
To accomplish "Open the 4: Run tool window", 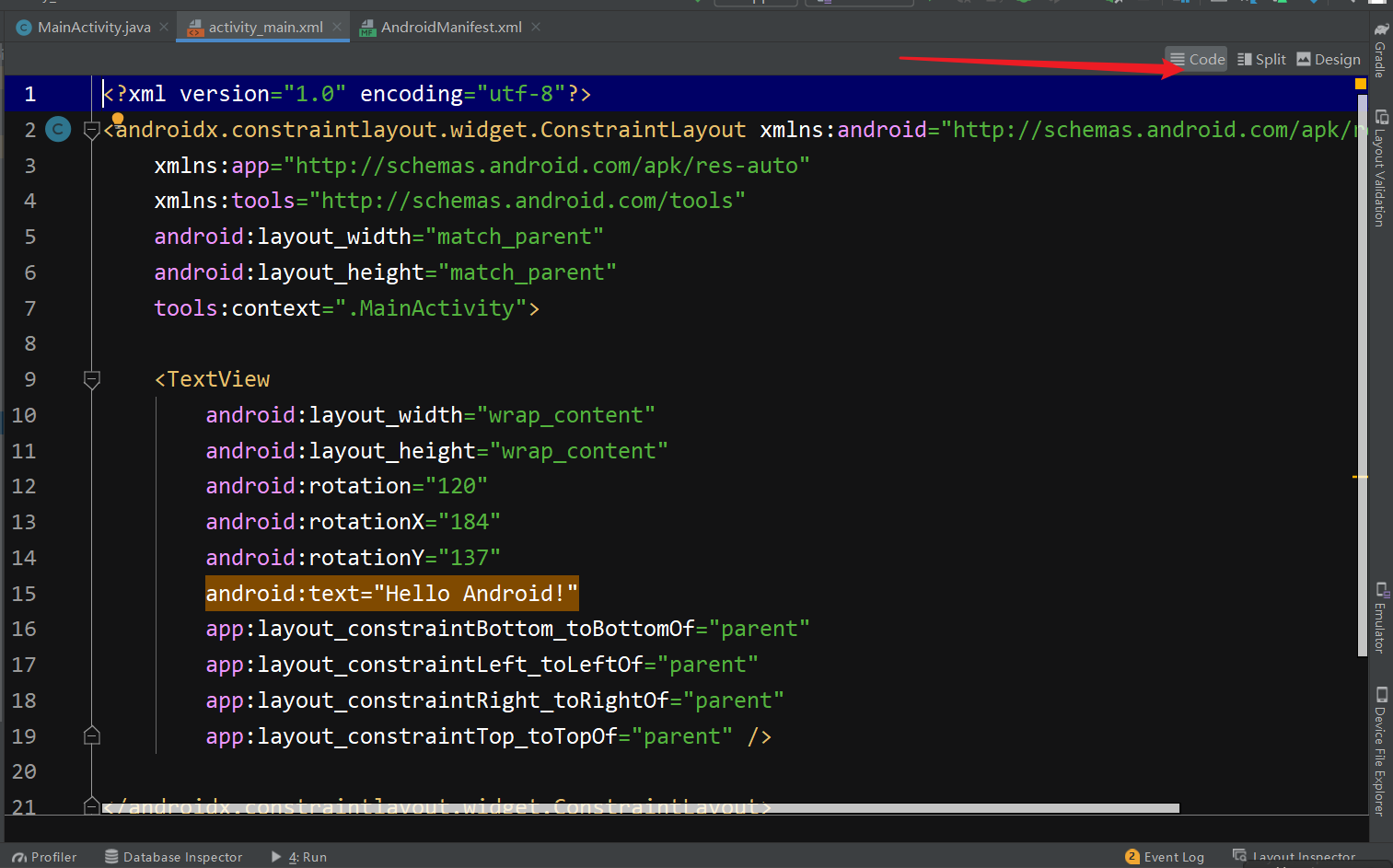I will coord(299,857).
